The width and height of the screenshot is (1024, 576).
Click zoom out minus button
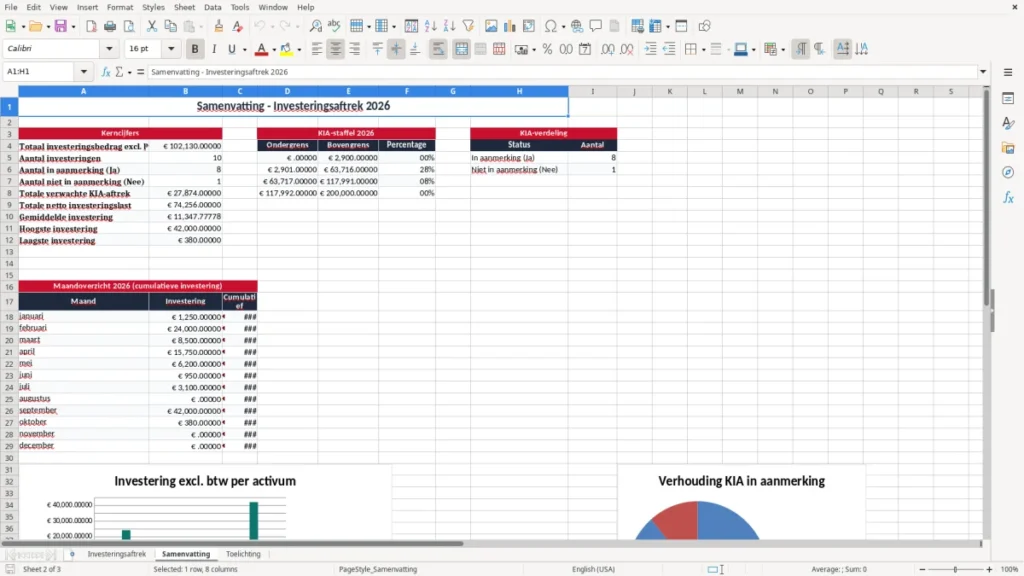tap(922, 569)
